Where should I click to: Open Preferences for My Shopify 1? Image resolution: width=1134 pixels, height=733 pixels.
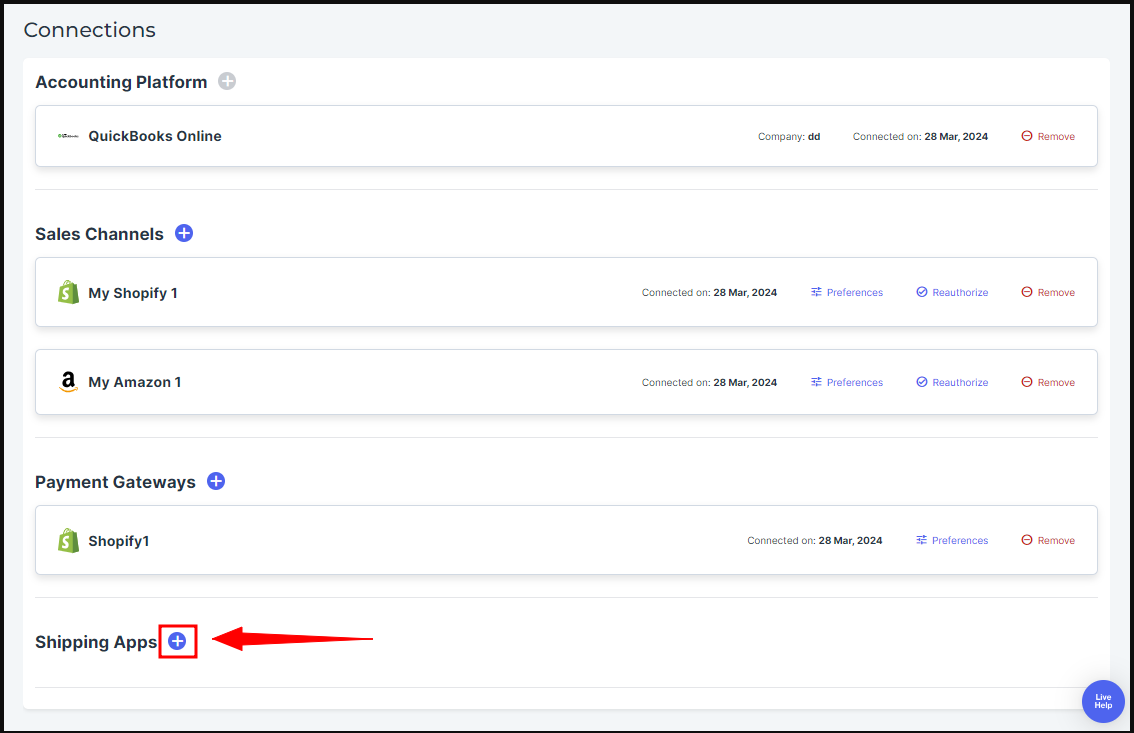(x=846, y=292)
